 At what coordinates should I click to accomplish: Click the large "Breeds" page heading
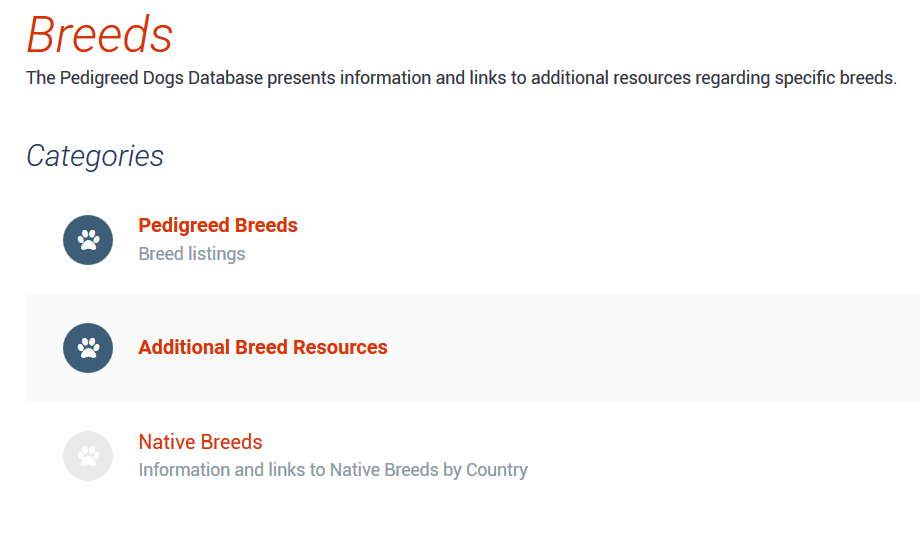[100, 35]
